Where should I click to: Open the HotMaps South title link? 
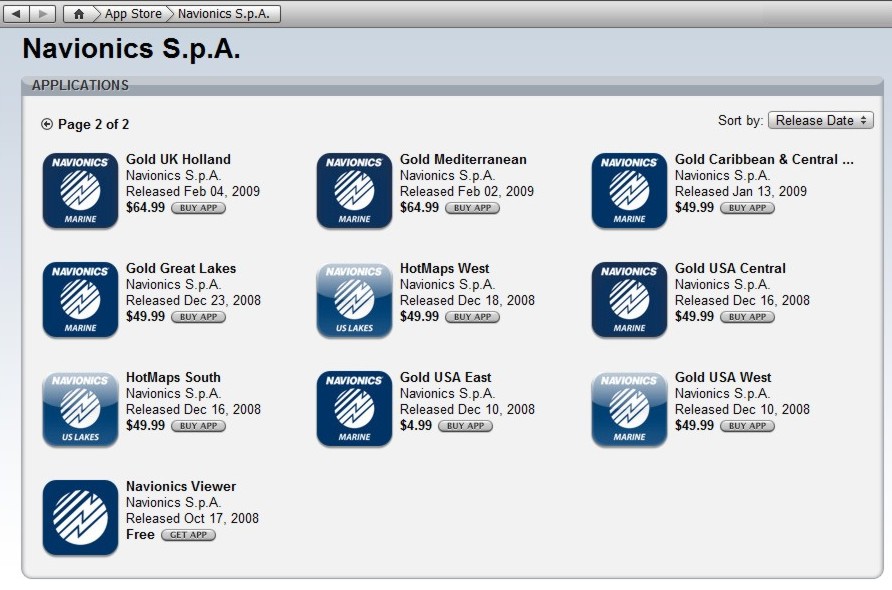click(x=173, y=378)
